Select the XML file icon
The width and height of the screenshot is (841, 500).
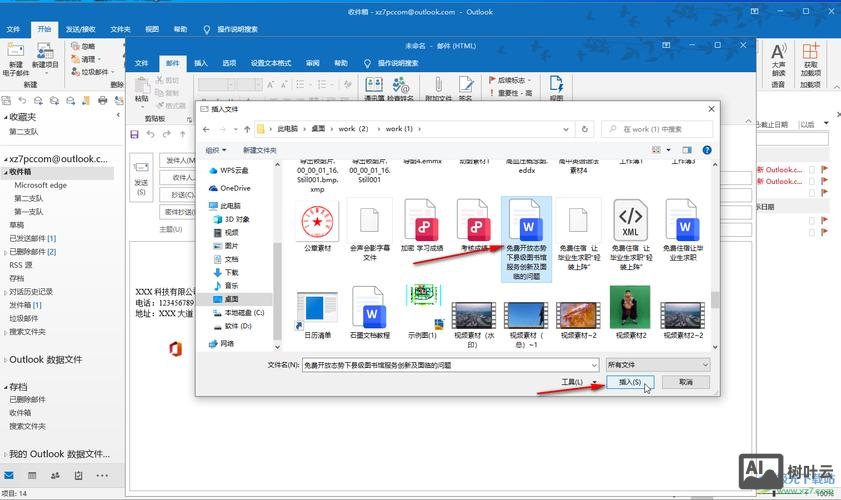[630, 219]
